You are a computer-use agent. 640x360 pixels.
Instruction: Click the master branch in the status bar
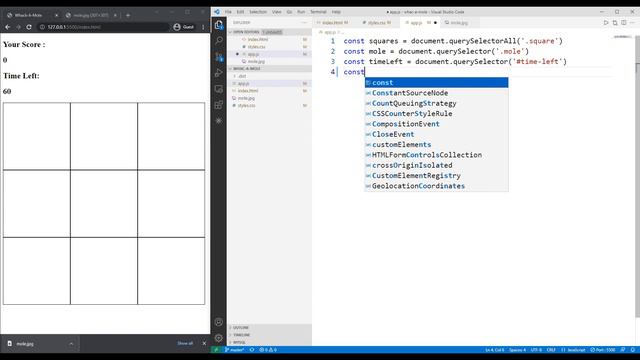coord(235,350)
